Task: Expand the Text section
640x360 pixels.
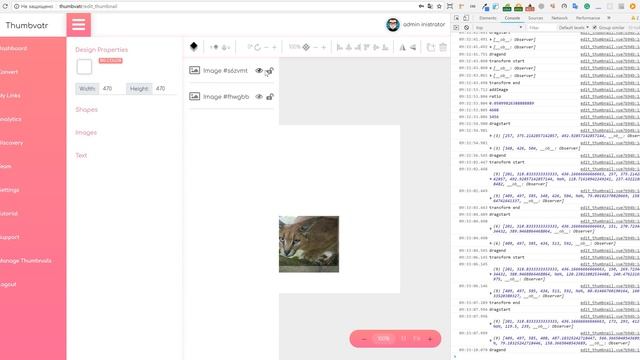Action: (81, 155)
